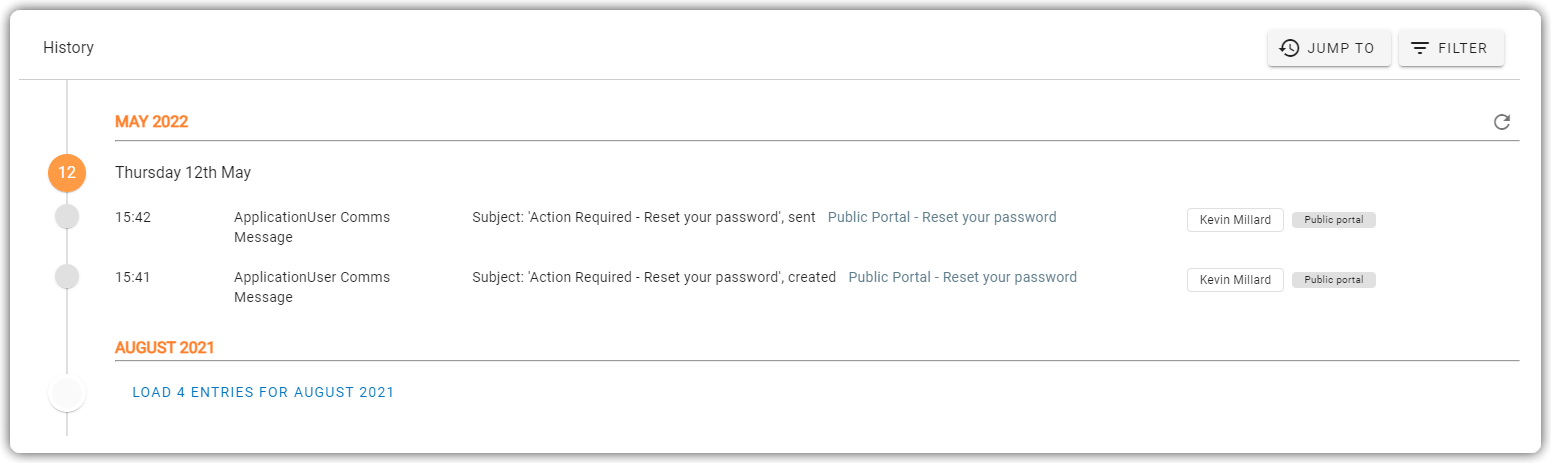Screen dimensions: 1551x463
Task: Click Kevin Millard chip on 15:41 entry
Action: tap(1235, 280)
